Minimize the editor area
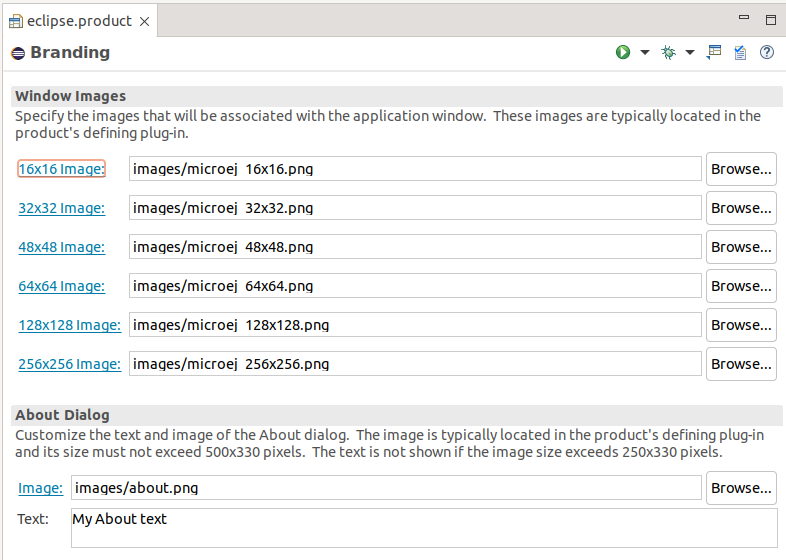Screen dimensions: 786x560 click(744, 19)
